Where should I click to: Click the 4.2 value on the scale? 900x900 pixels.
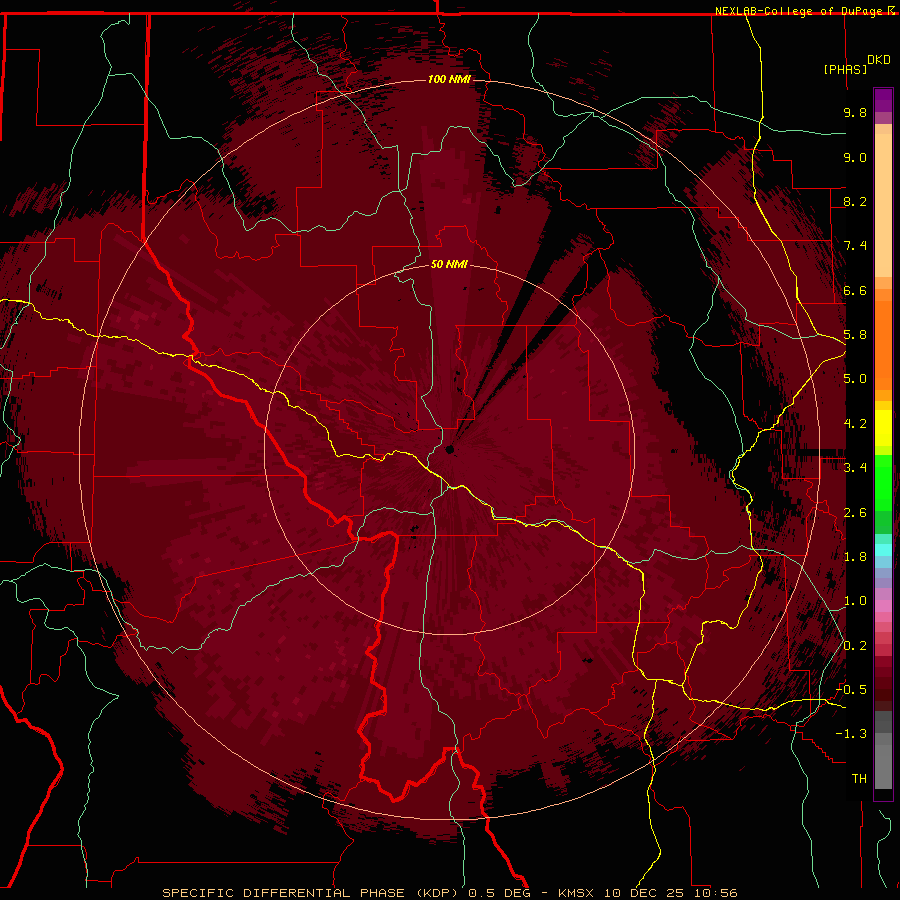855,424
